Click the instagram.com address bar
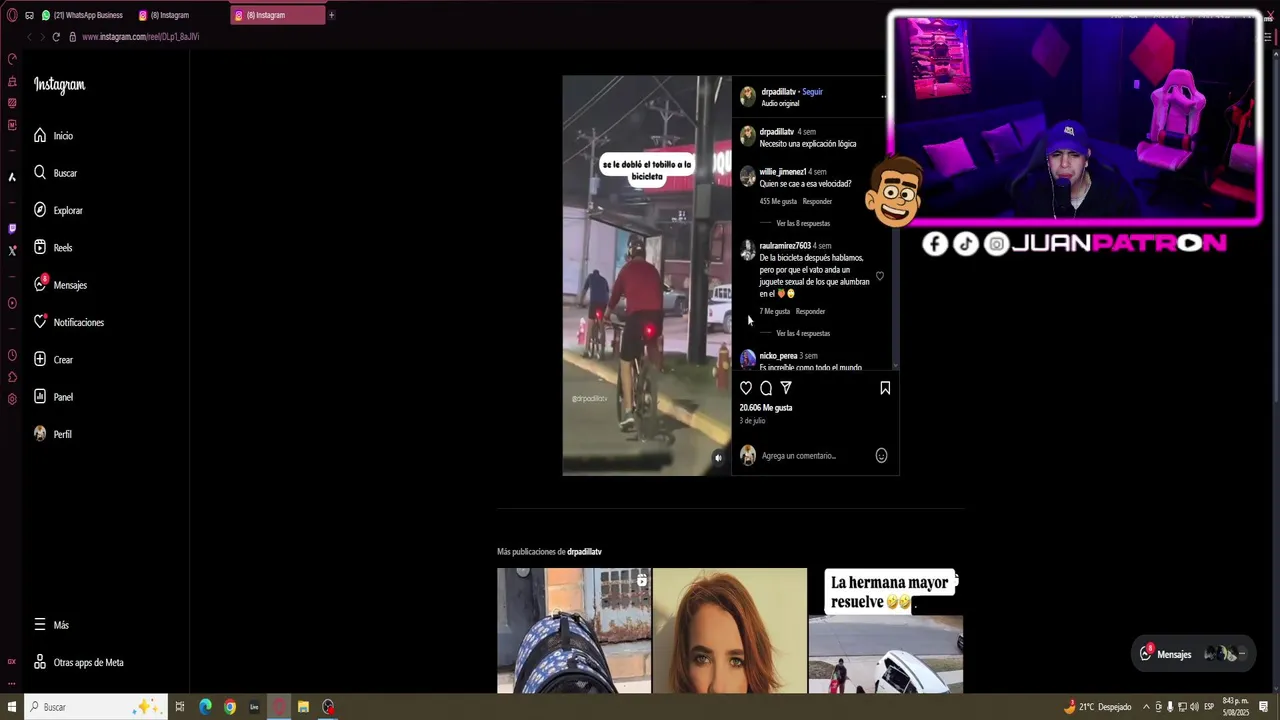 pos(140,37)
